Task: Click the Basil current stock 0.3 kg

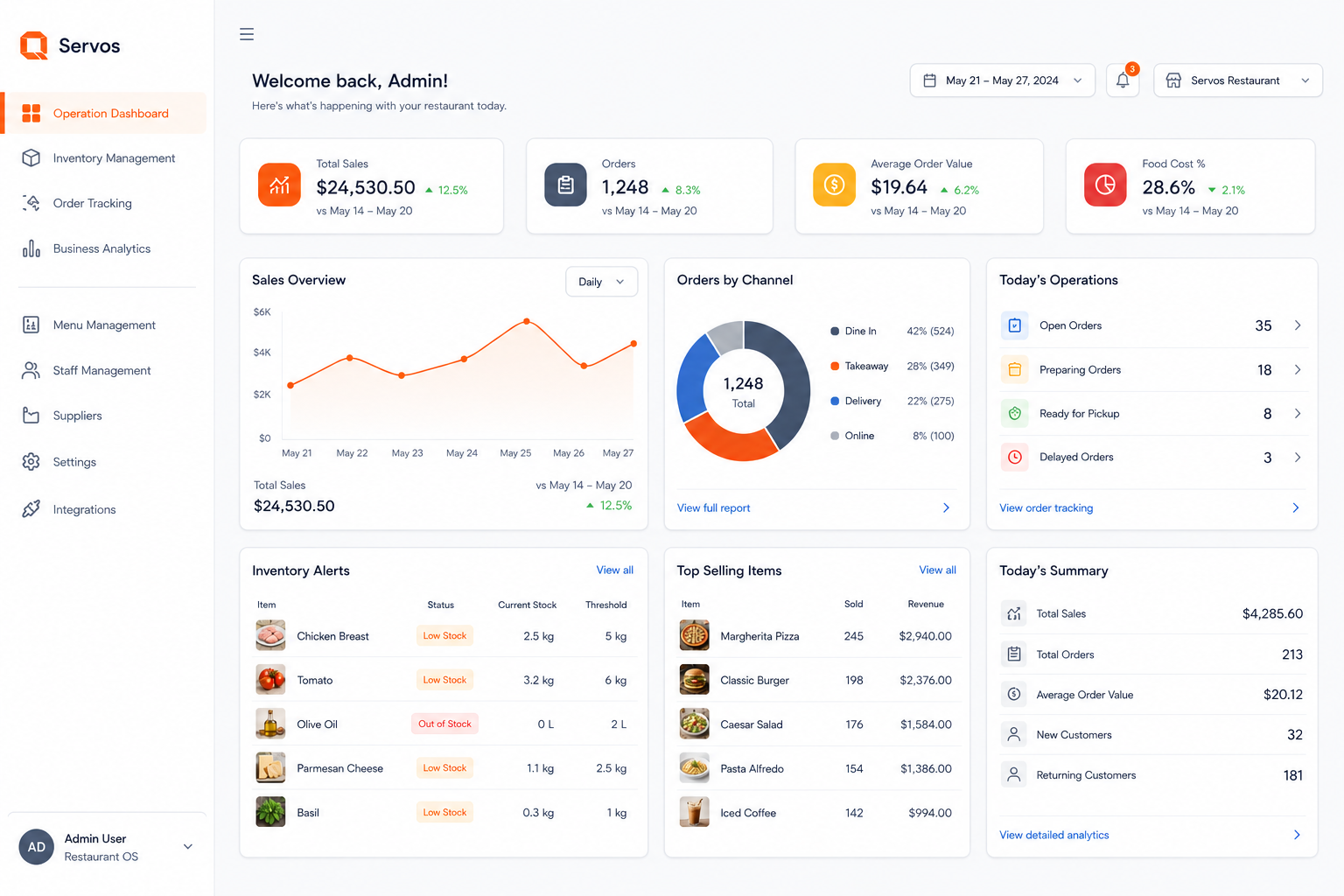Action: 538,813
